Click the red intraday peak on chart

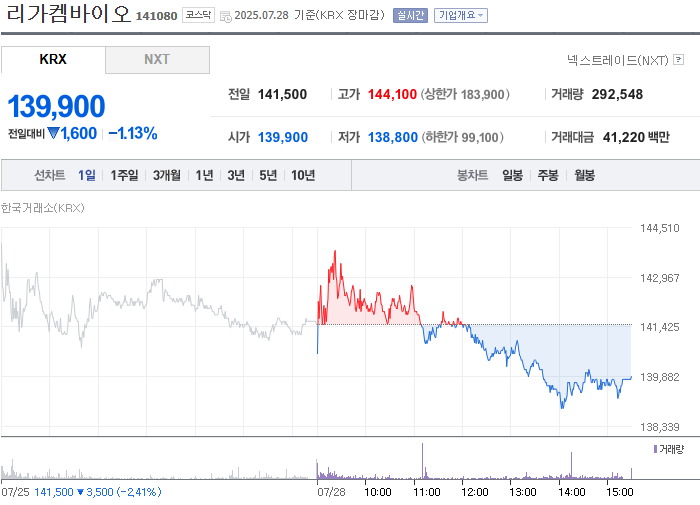click(335, 253)
